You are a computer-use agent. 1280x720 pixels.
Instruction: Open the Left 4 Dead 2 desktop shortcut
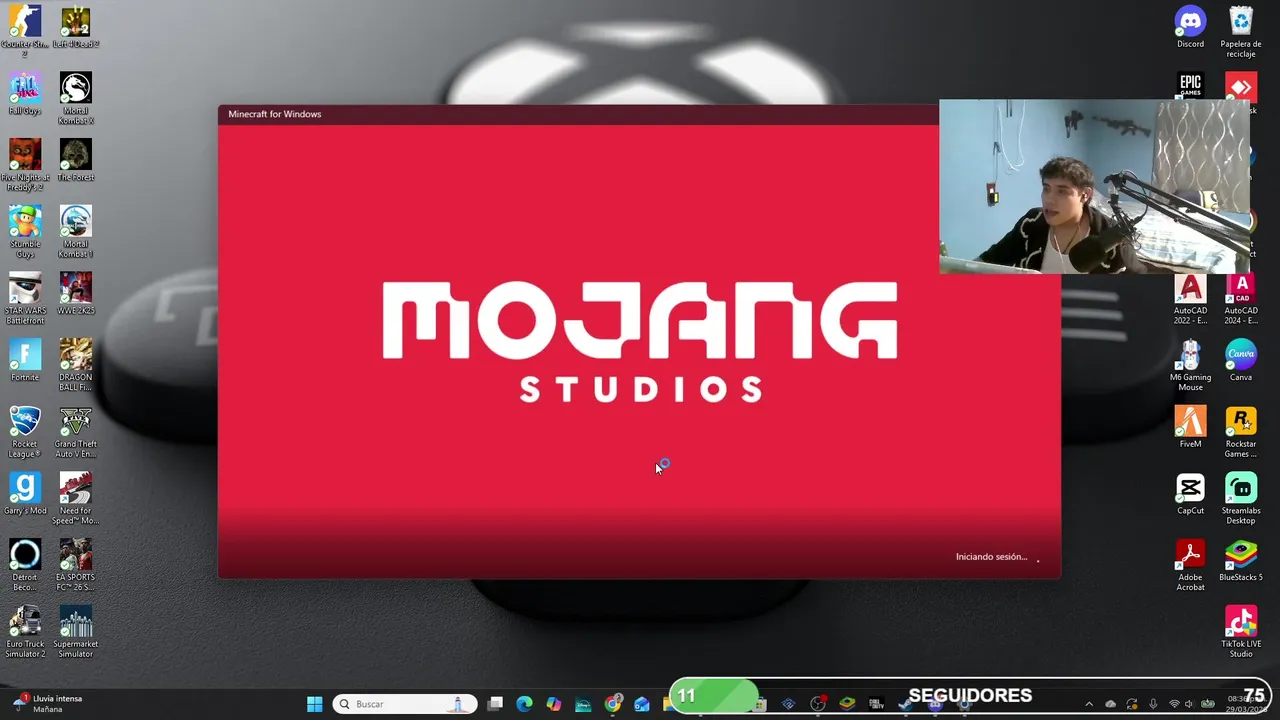[x=76, y=28]
